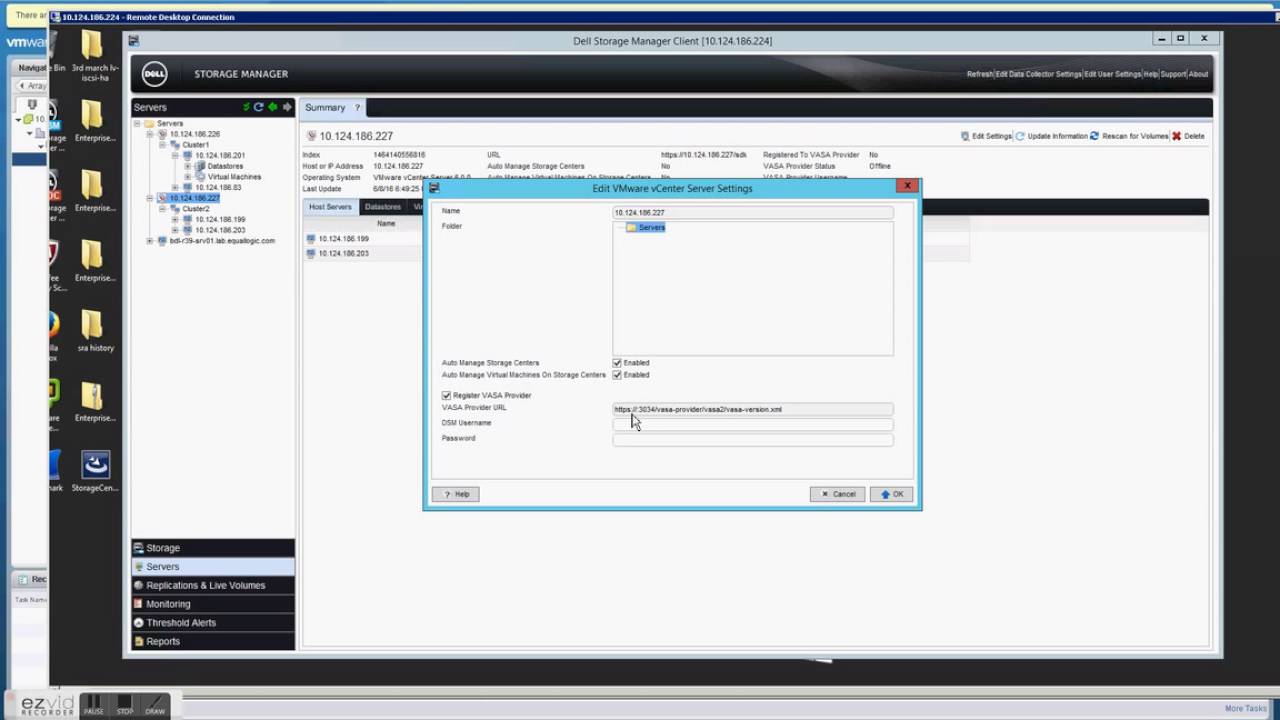Click the Help button in the dialog
Image resolution: width=1280 pixels, height=720 pixels.
pyautogui.click(x=455, y=494)
